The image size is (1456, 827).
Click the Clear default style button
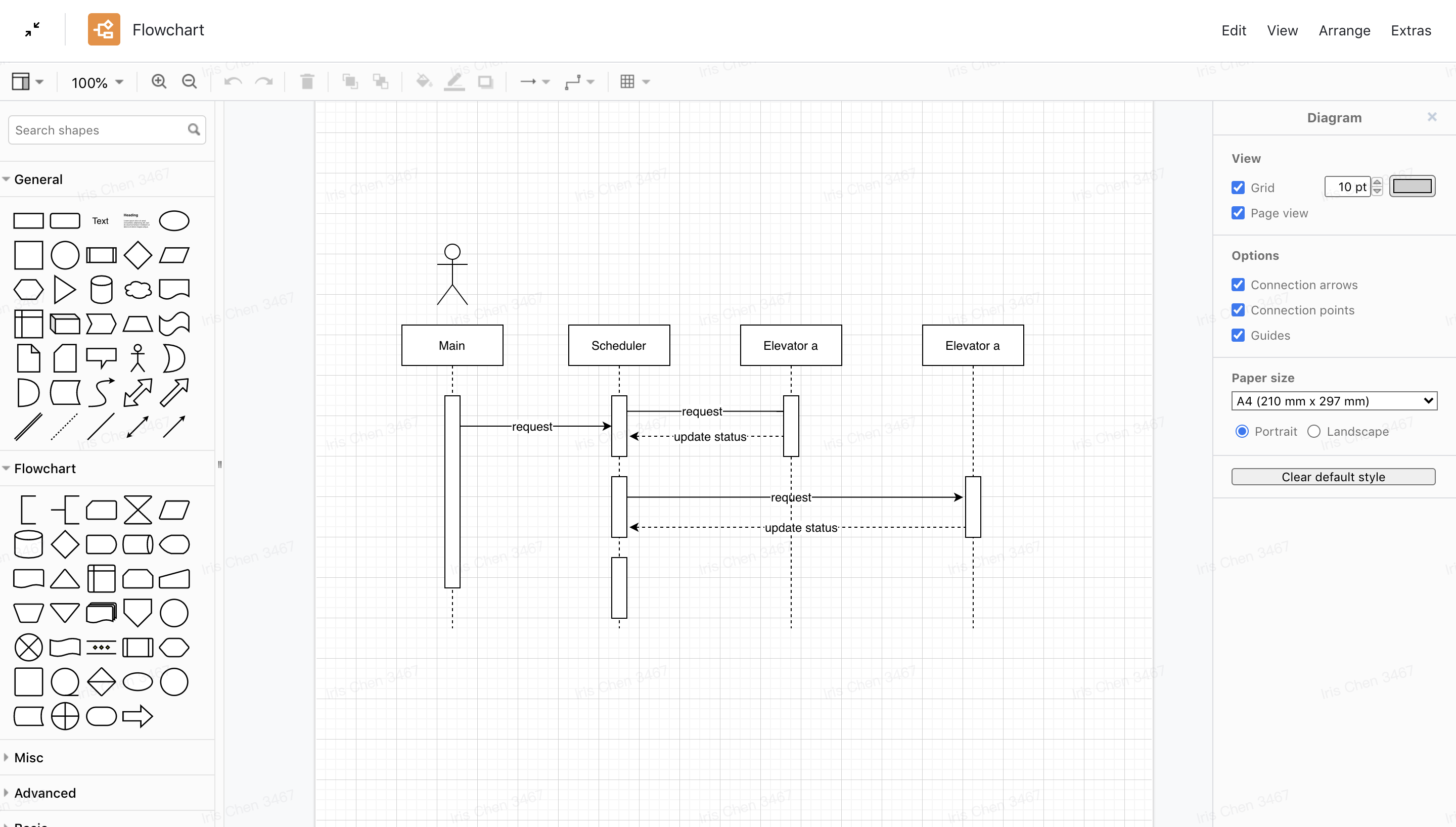pyautogui.click(x=1333, y=477)
